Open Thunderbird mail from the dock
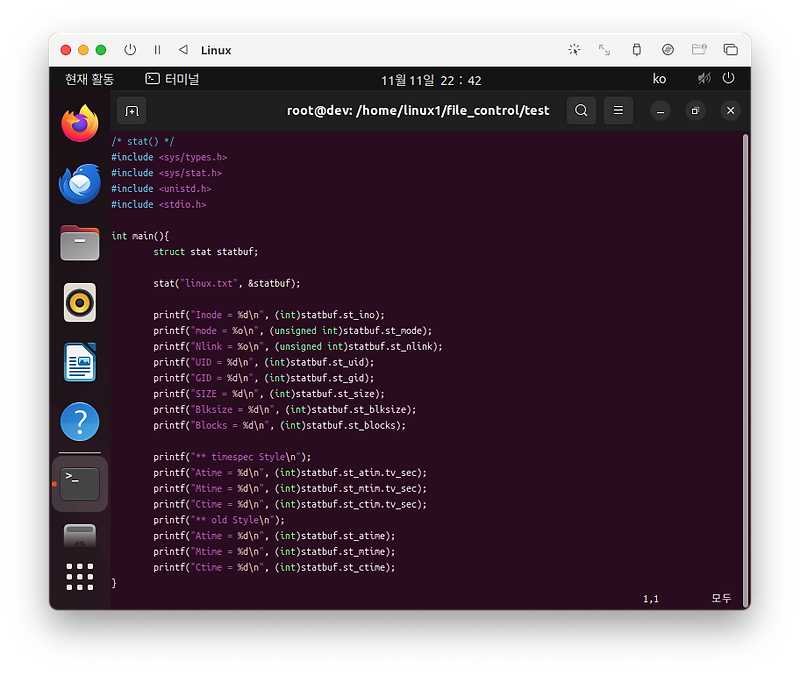 point(79,184)
